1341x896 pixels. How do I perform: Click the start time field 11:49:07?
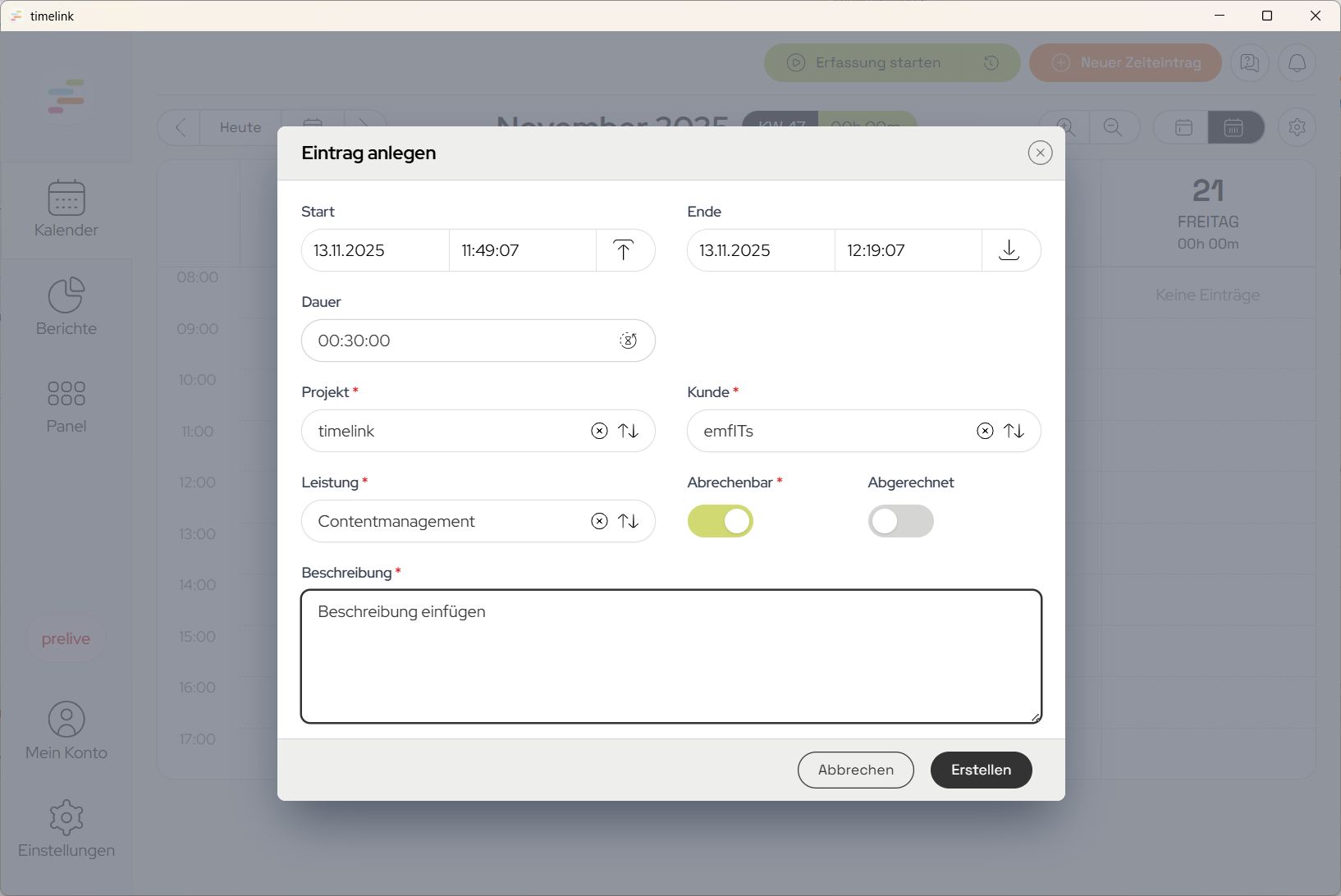tap(521, 250)
